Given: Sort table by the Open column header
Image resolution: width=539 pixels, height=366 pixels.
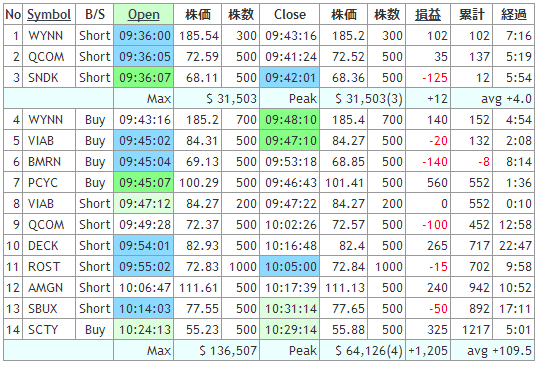Looking at the screenshot, I should pos(144,15).
